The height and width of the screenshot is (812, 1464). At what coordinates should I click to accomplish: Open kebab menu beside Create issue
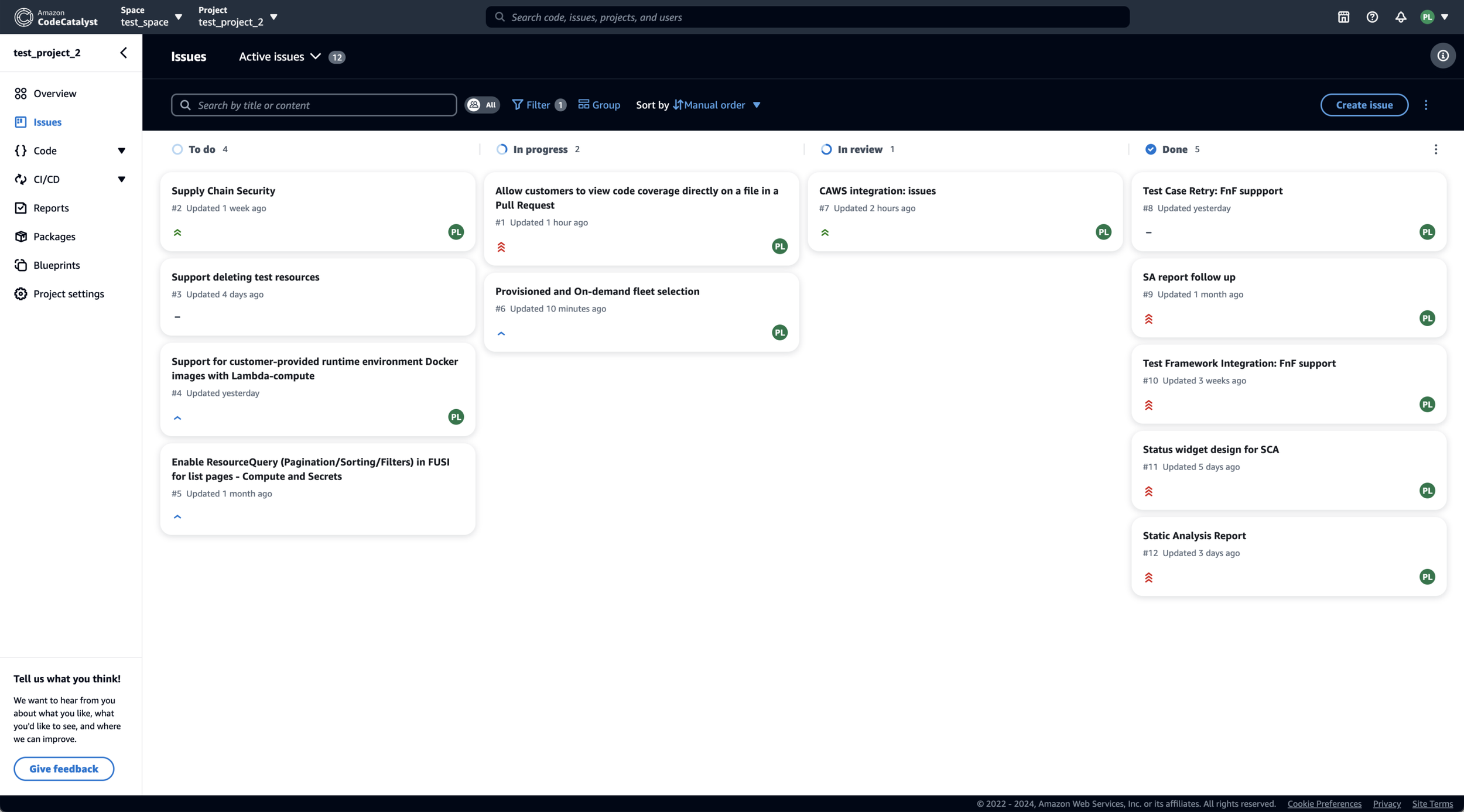pyautogui.click(x=1426, y=105)
